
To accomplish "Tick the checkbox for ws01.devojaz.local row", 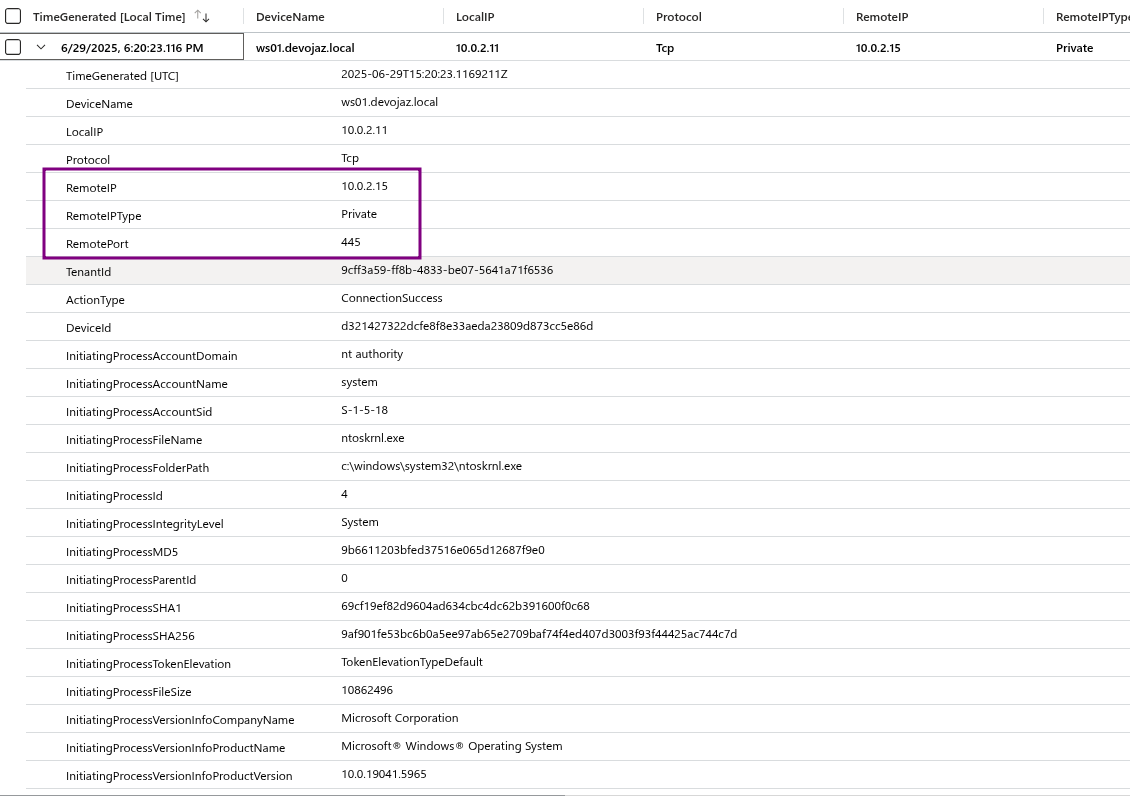I will (x=13, y=48).
